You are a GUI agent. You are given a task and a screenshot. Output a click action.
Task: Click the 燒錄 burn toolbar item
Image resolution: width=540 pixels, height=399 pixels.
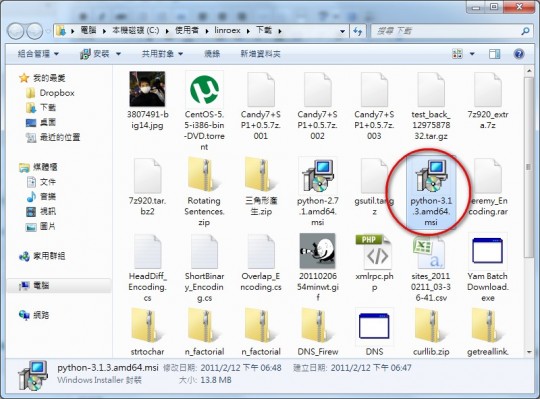(212, 54)
